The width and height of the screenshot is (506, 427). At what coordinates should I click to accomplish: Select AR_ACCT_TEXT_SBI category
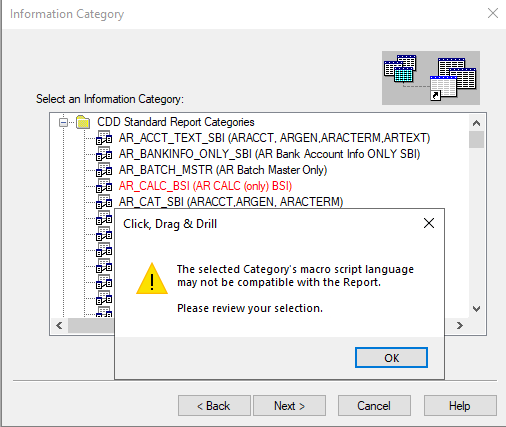click(x=275, y=138)
